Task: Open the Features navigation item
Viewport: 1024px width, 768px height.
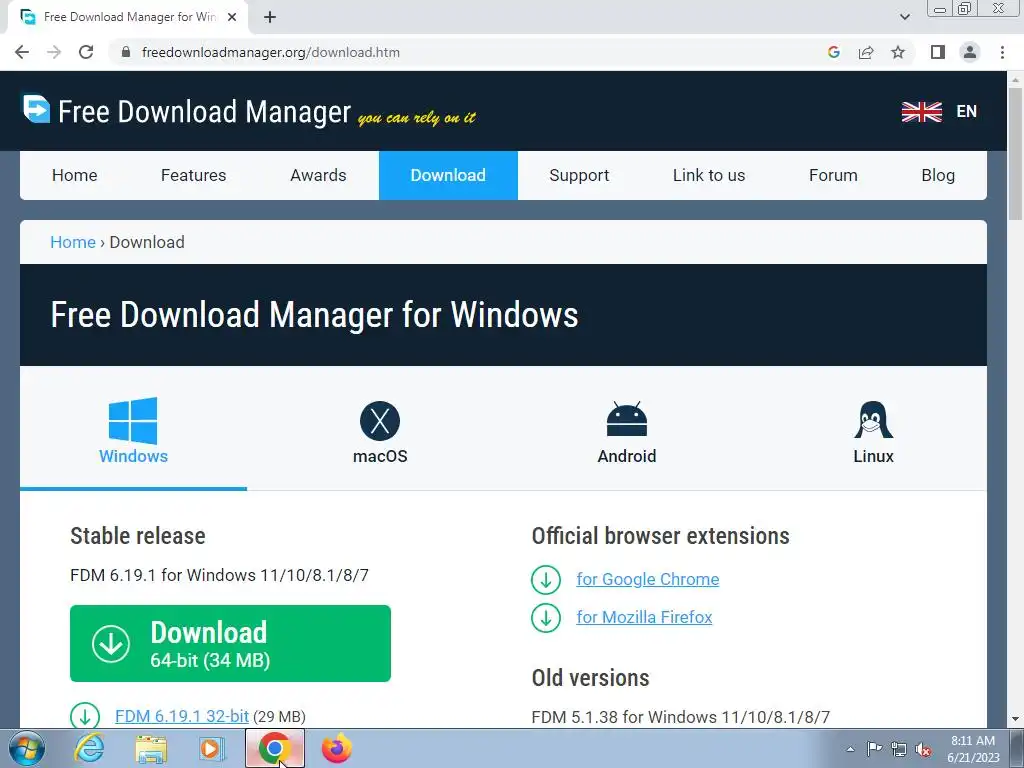Action: [193, 175]
